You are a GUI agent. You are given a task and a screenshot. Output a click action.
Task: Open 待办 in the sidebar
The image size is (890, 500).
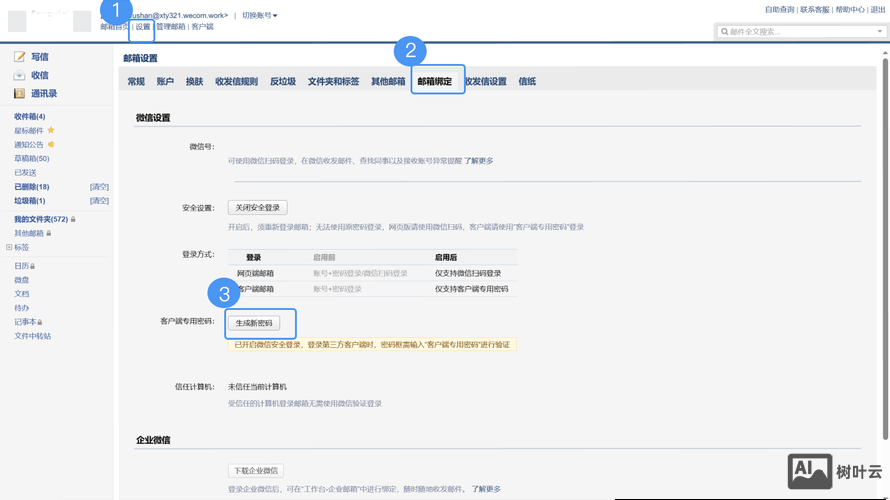click(x=22, y=308)
